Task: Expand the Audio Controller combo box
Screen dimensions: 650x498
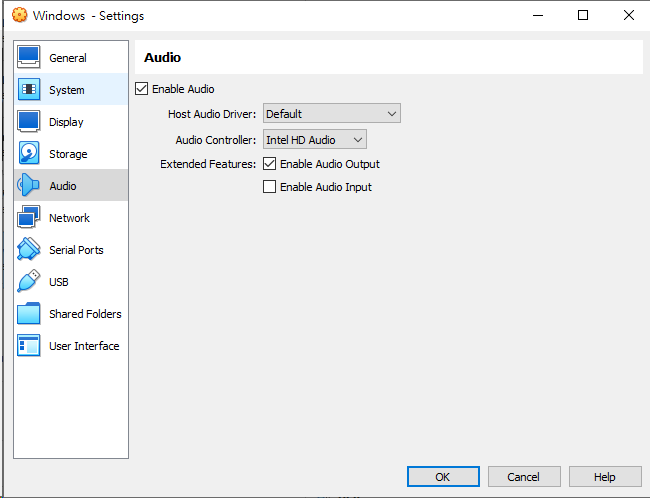Action: pos(314,140)
